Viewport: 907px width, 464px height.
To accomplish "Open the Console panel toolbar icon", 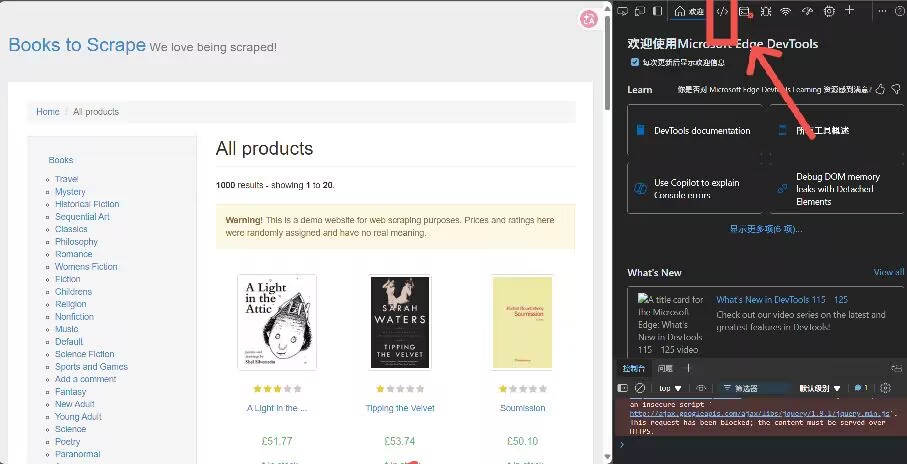I will 745,11.
